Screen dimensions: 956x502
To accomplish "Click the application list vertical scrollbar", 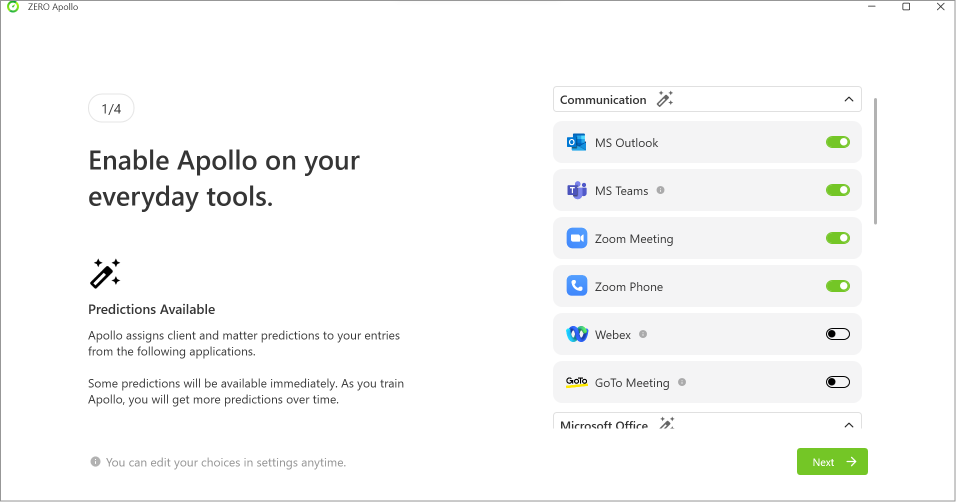I will [876, 160].
